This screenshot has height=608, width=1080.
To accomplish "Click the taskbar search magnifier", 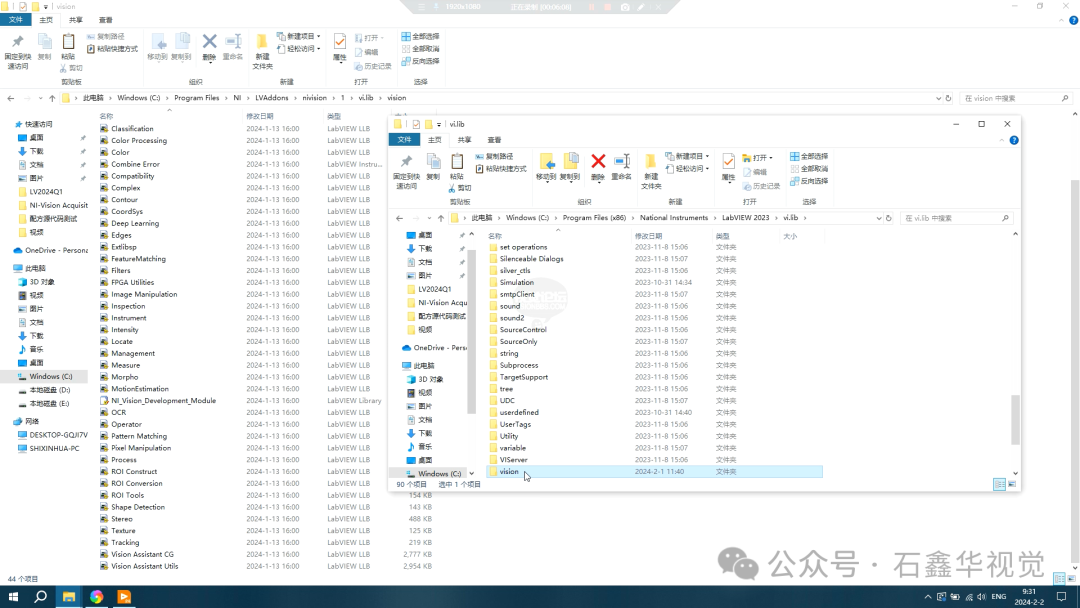I will (x=41, y=597).
